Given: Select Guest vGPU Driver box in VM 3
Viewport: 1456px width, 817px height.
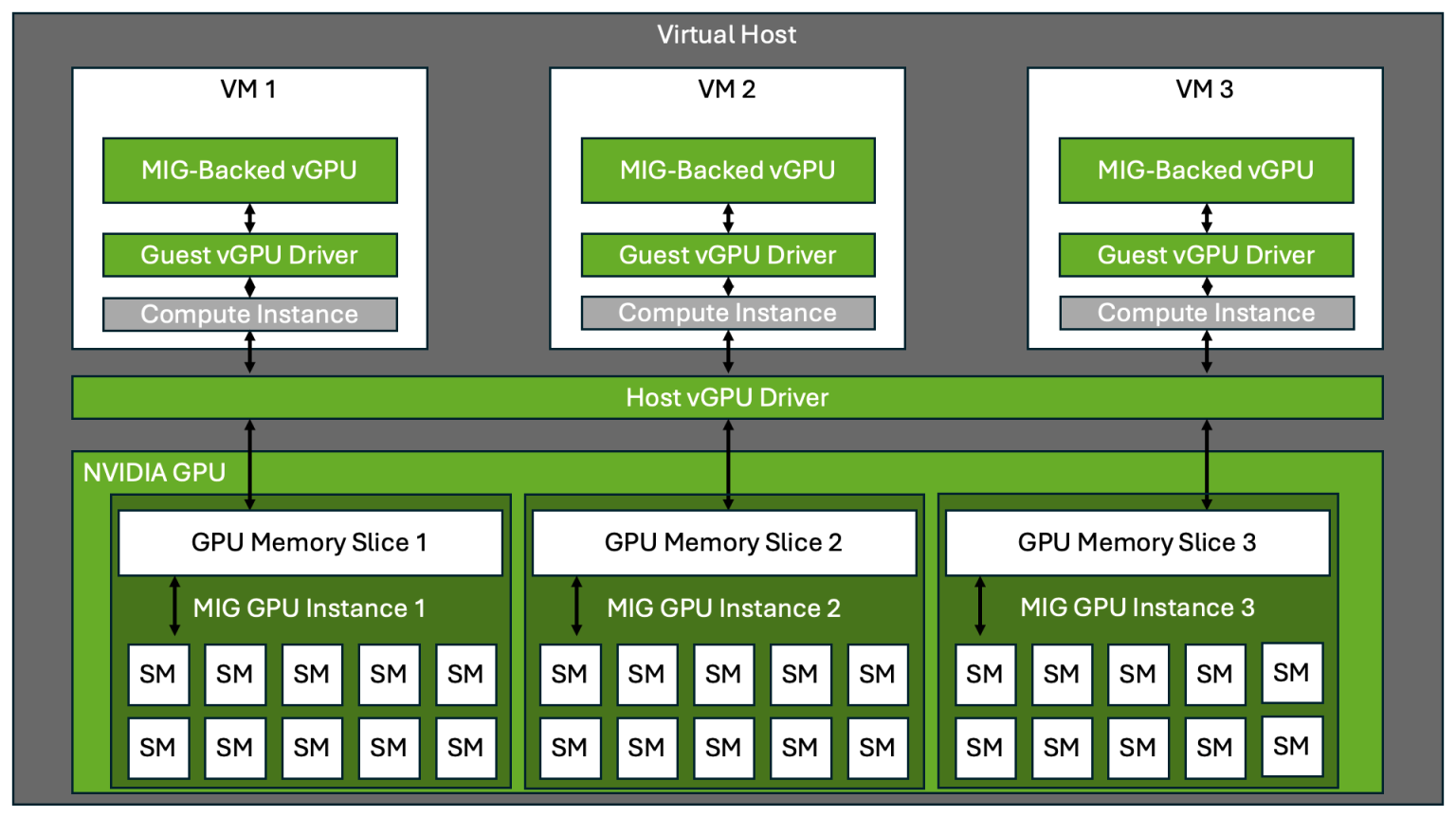Looking at the screenshot, I should click(x=1206, y=255).
